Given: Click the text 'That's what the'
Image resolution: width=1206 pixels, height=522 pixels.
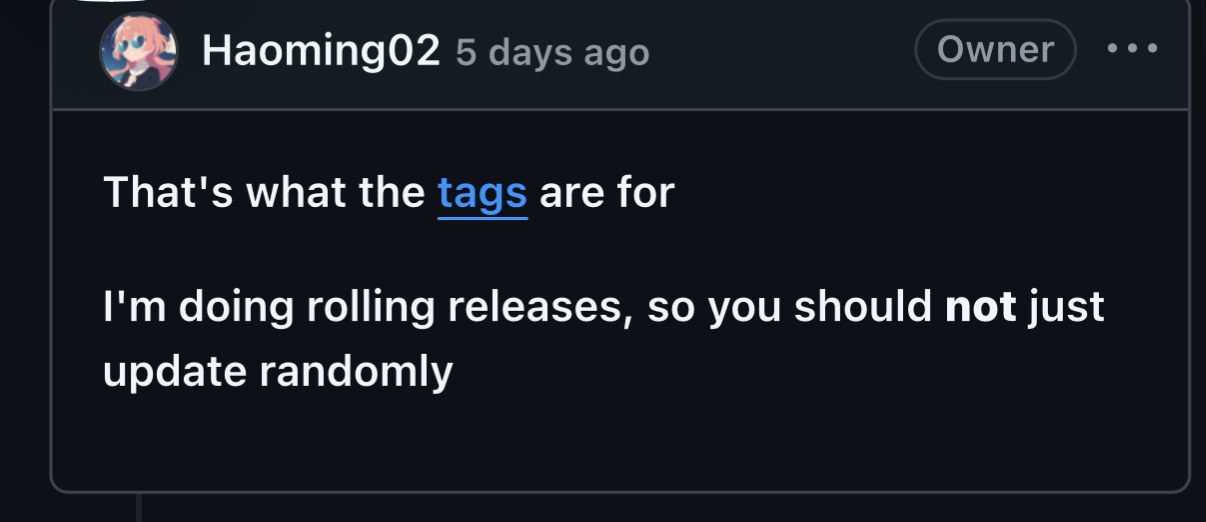Looking at the screenshot, I should click(264, 192).
